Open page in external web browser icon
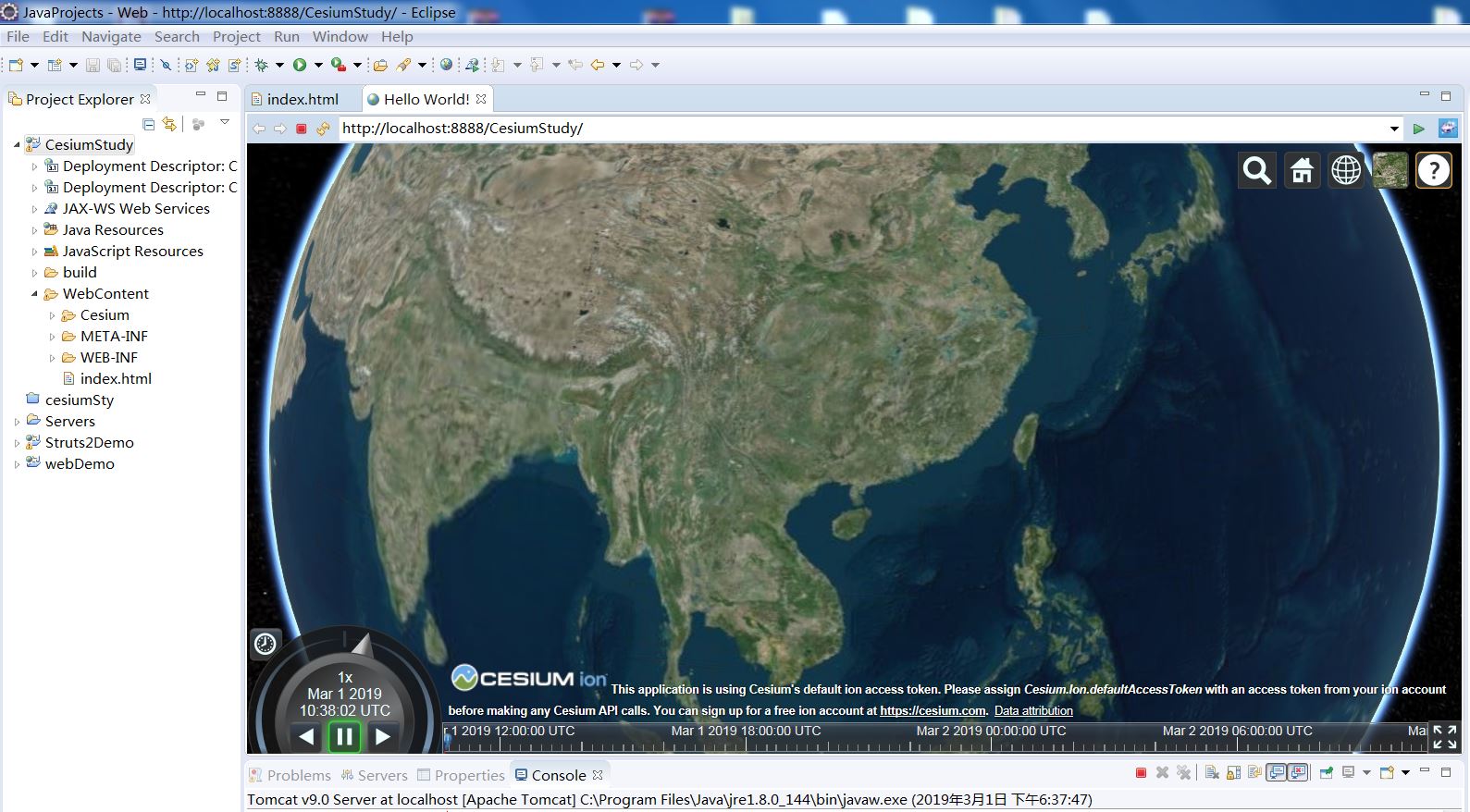The width and height of the screenshot is (1470, 812). (x=1448, y=129)
